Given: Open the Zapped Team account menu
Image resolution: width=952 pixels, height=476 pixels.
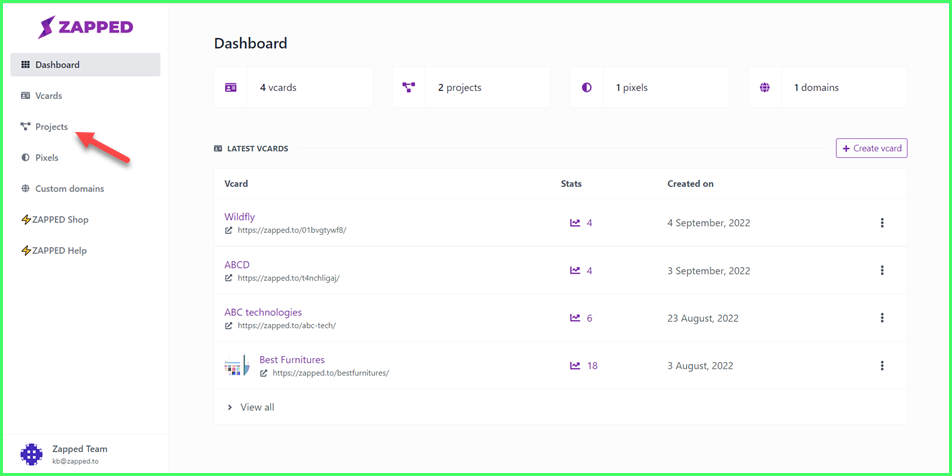Looking at the screenshot, I should 84,454.
